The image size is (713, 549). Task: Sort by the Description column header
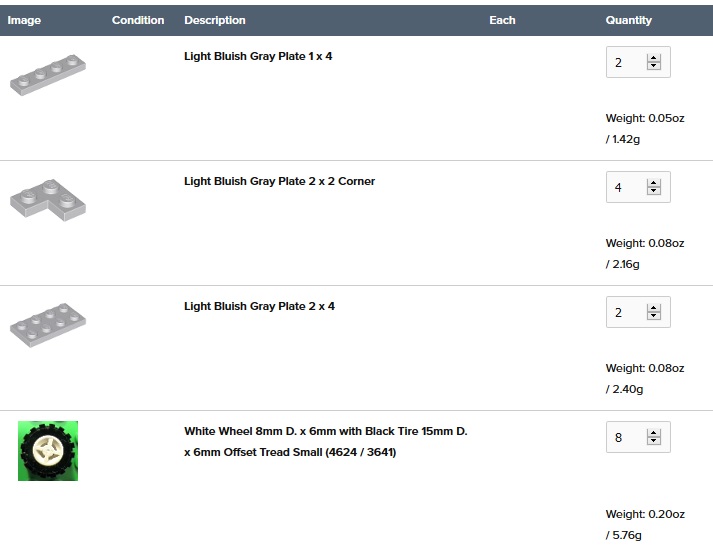pyautogui.click(x=214, y=20)
